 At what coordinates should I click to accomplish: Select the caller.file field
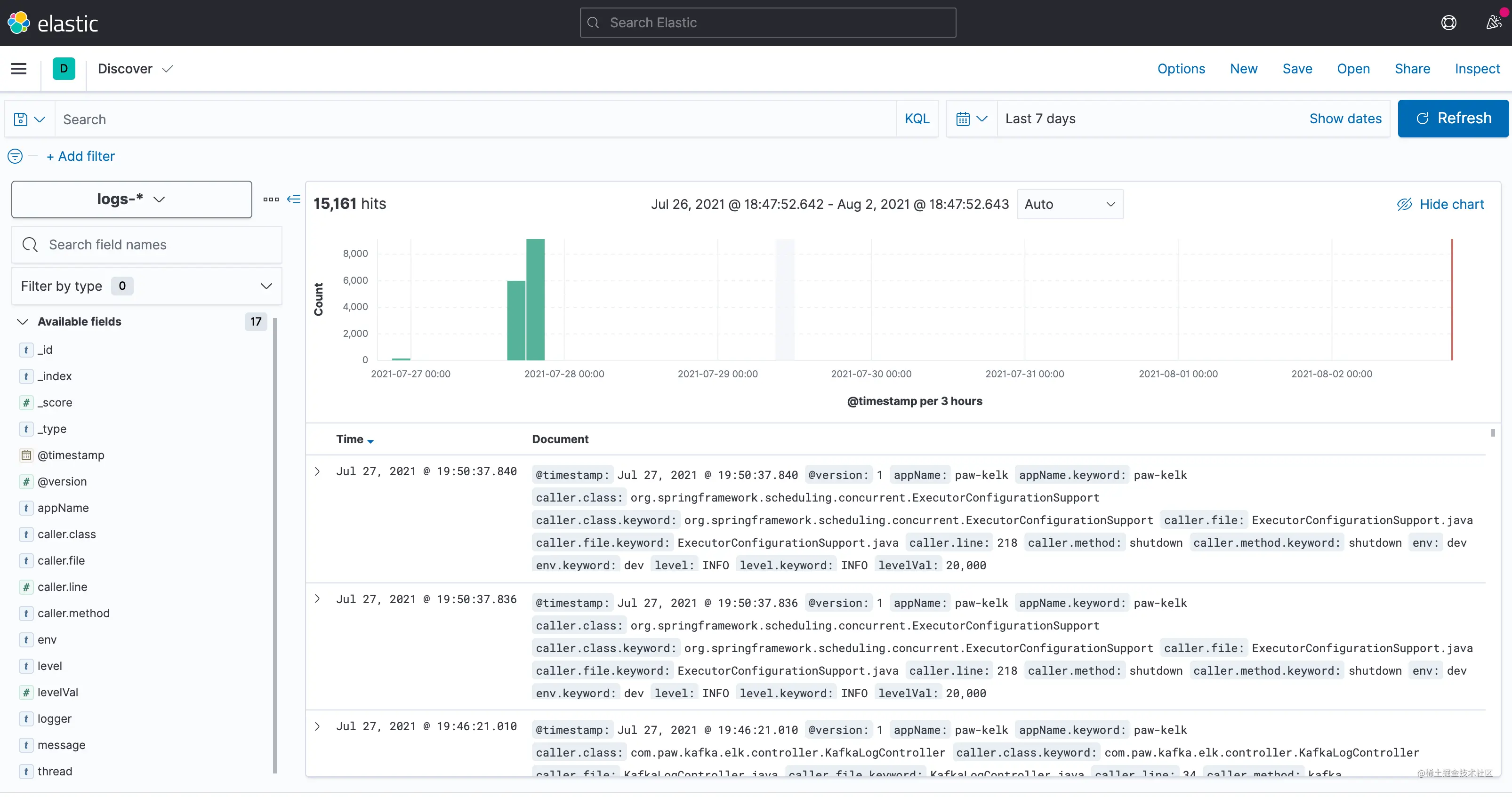click(61, 561)
